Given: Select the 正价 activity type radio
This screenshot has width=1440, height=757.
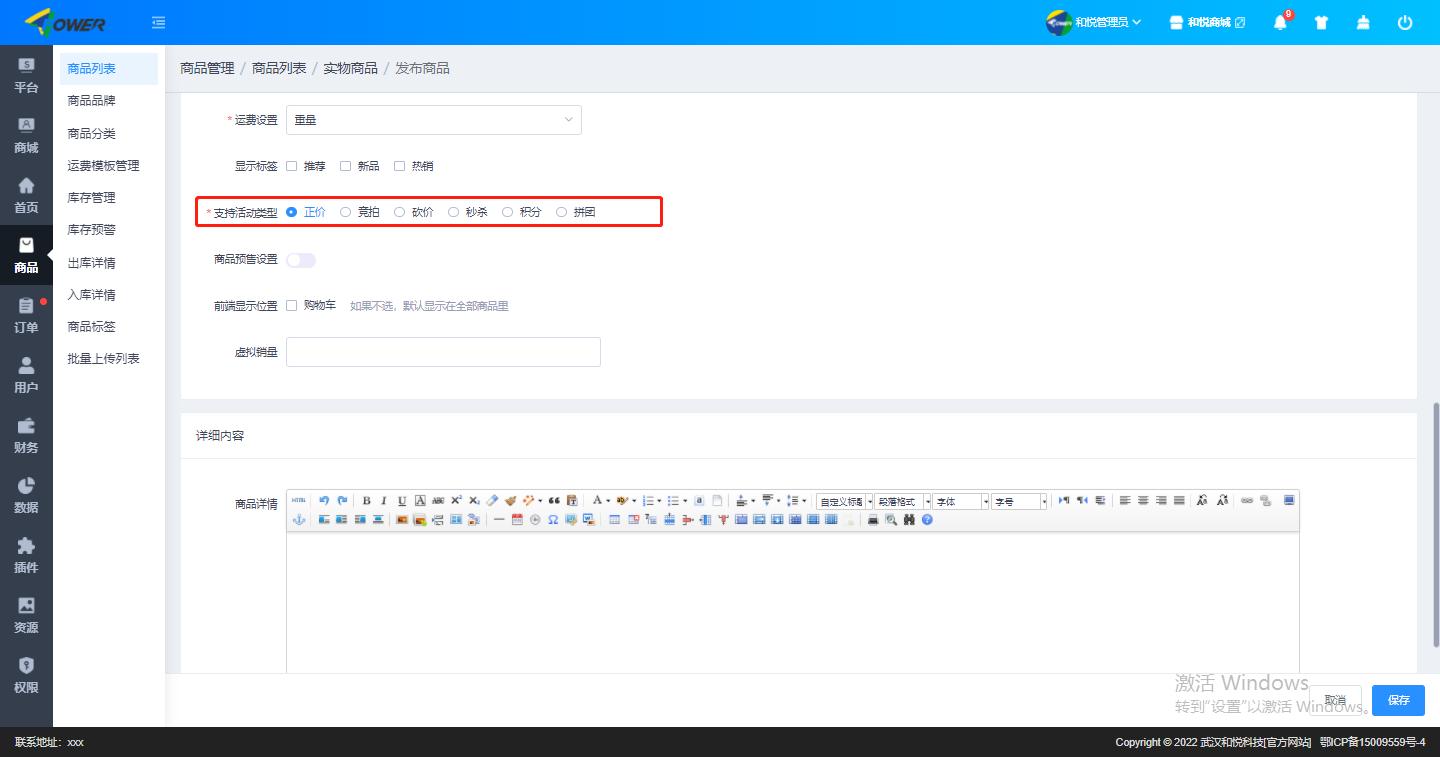Looking at the screenshot, I should tap(292, 212).
